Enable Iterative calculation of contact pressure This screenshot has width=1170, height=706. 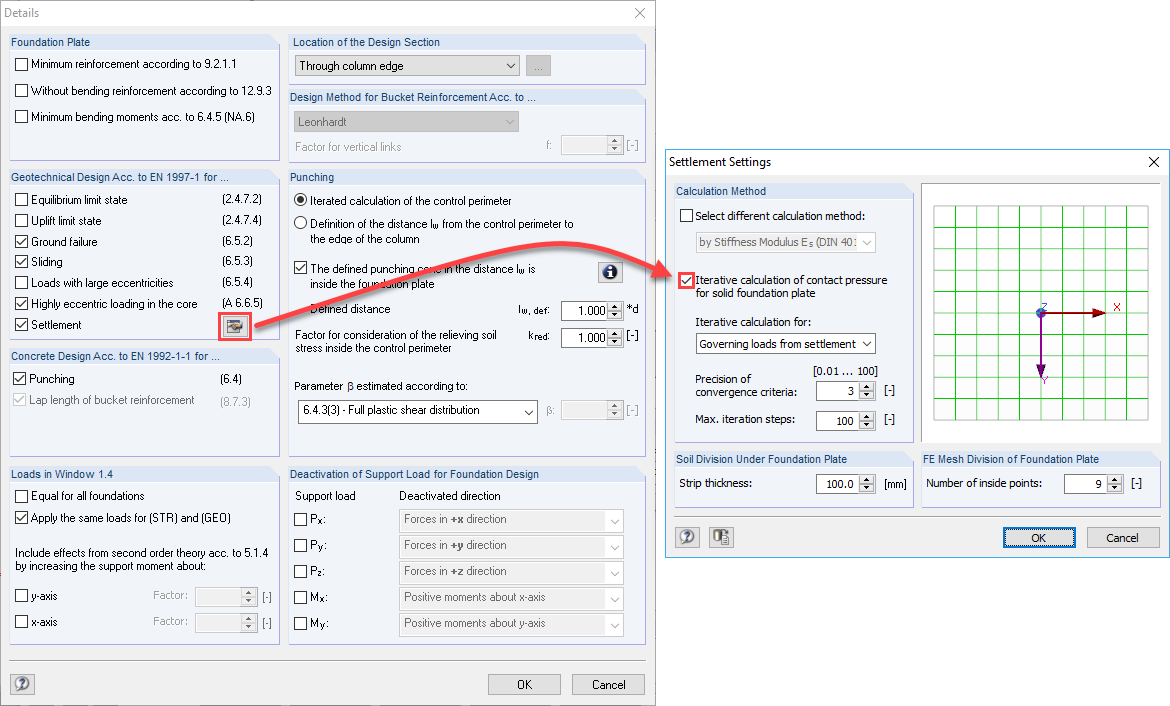click(686, 281)
